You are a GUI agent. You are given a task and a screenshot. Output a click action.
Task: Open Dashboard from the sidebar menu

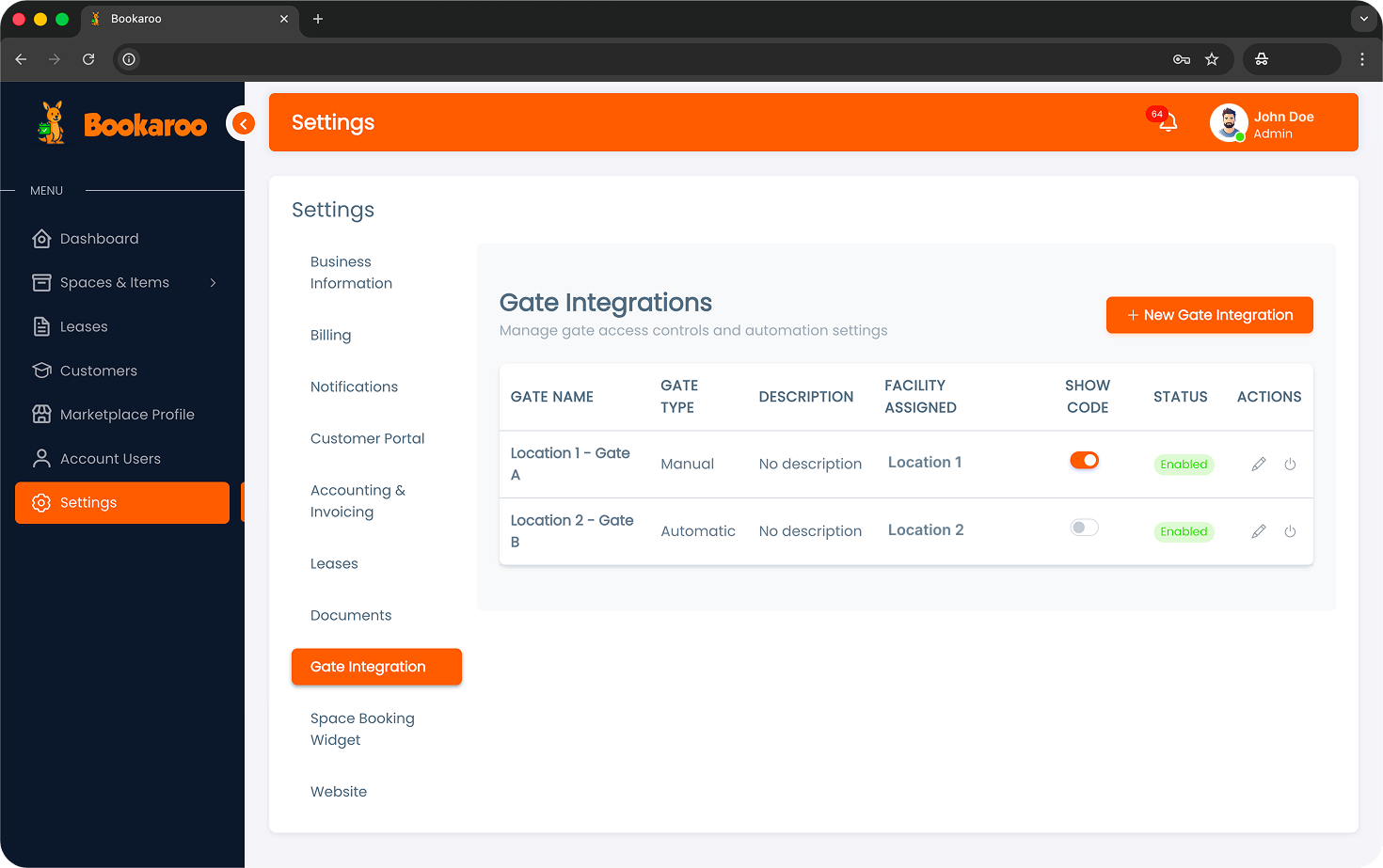click(99, 239)
